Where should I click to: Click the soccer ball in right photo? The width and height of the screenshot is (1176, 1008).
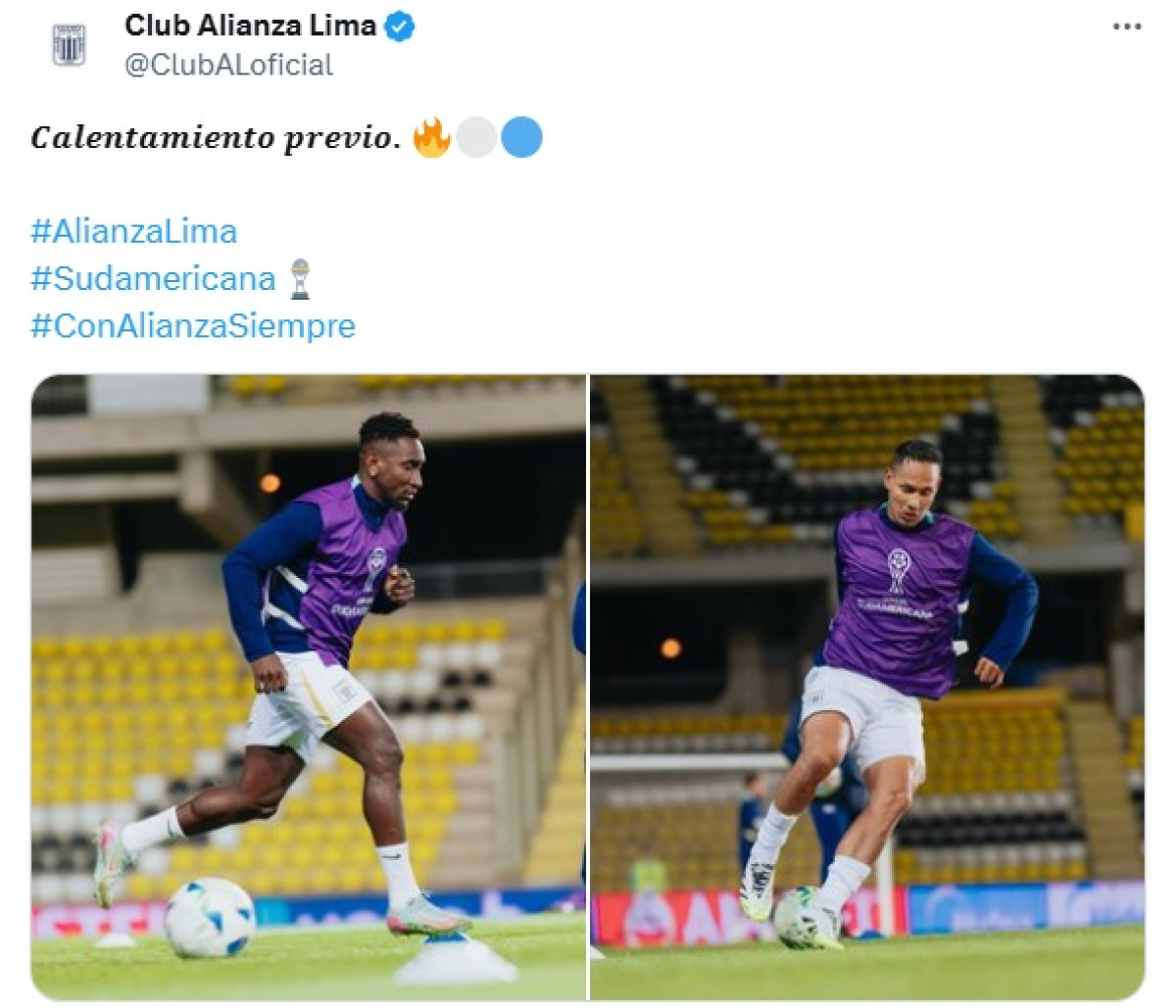(807, 918)
